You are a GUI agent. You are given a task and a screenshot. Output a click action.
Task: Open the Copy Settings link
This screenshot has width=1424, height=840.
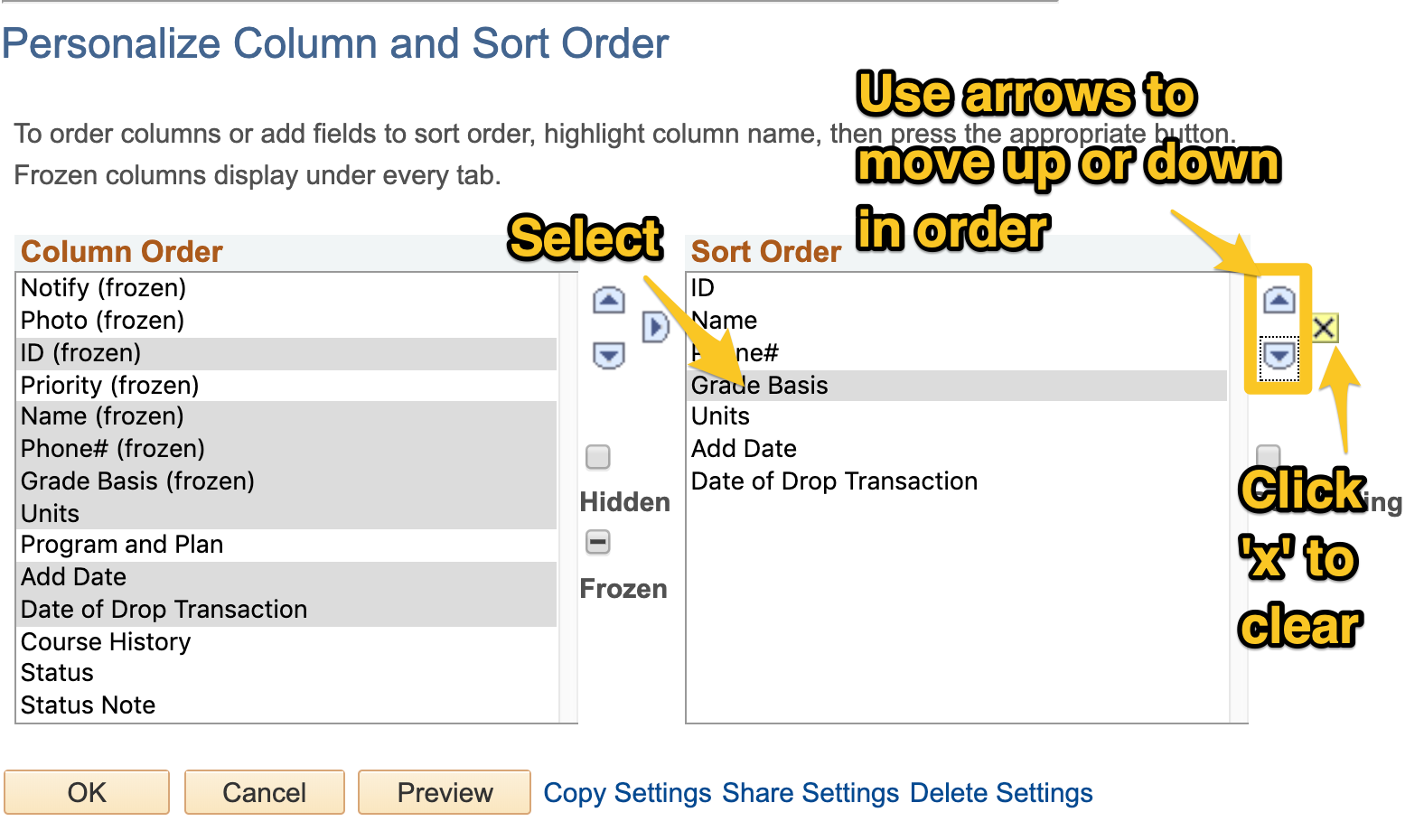coord(627,793)
